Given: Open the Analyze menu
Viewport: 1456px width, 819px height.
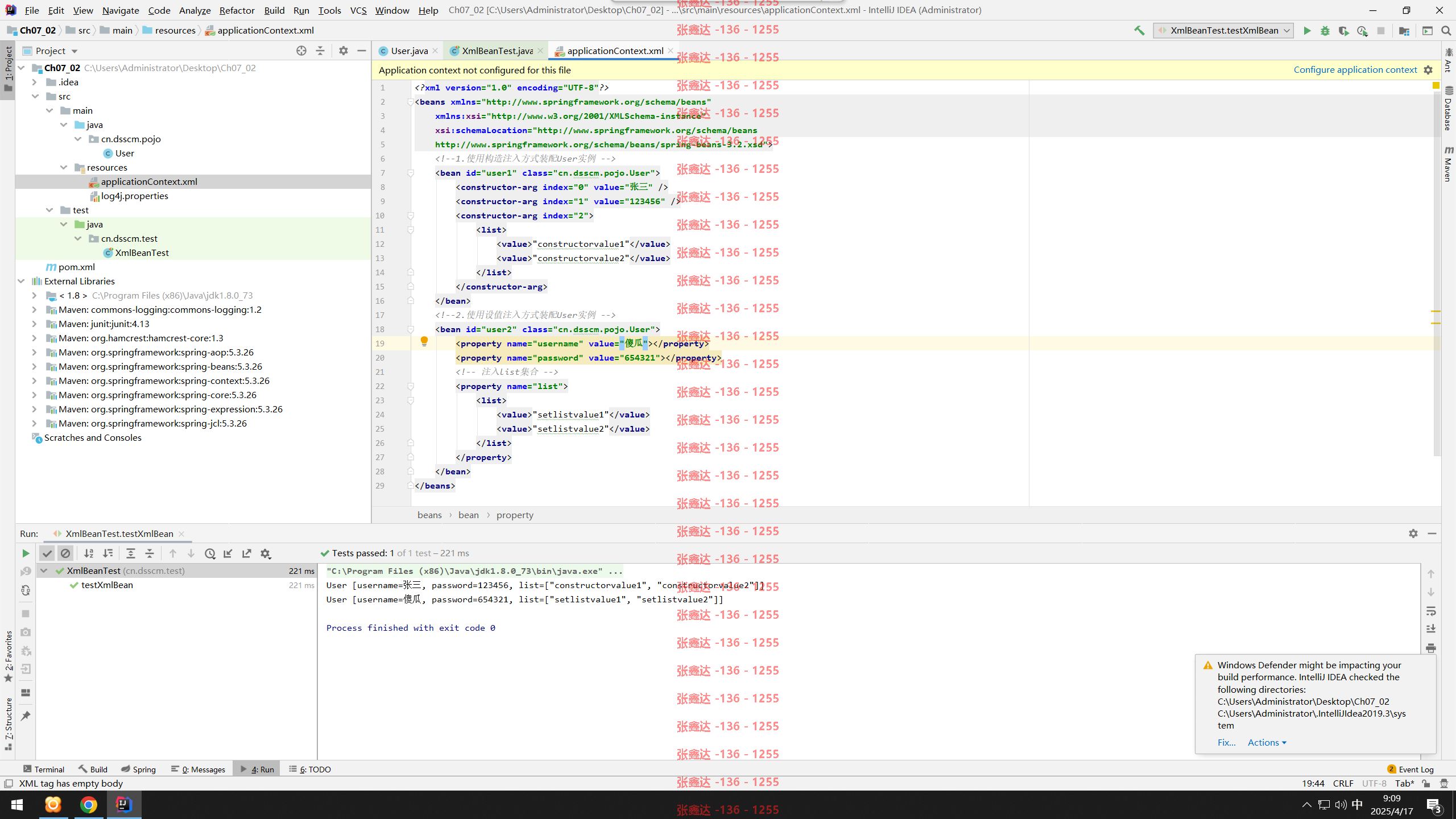Looking at the screenshot, I should tap(195, 10).
